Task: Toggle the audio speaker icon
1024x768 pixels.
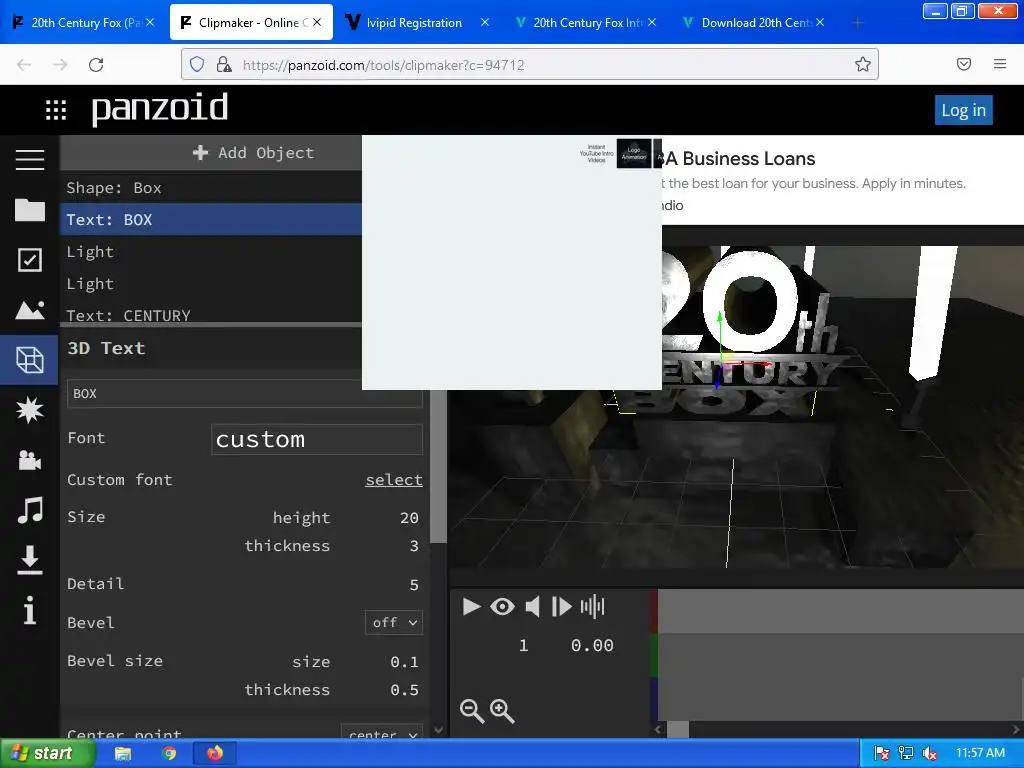Action: (532, 607)
